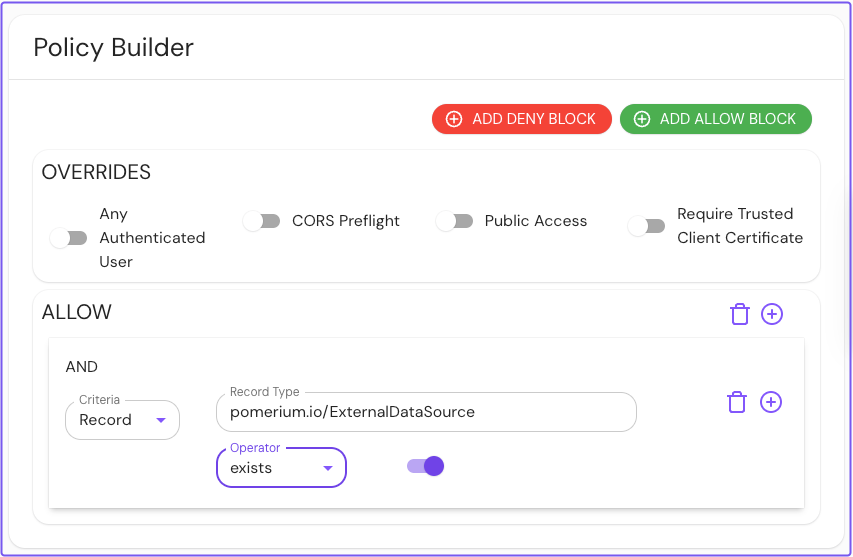Click the ADD ALLOW BLOCK button
Viewport: 853px width, 557px height.
click(x=715, y=119)
